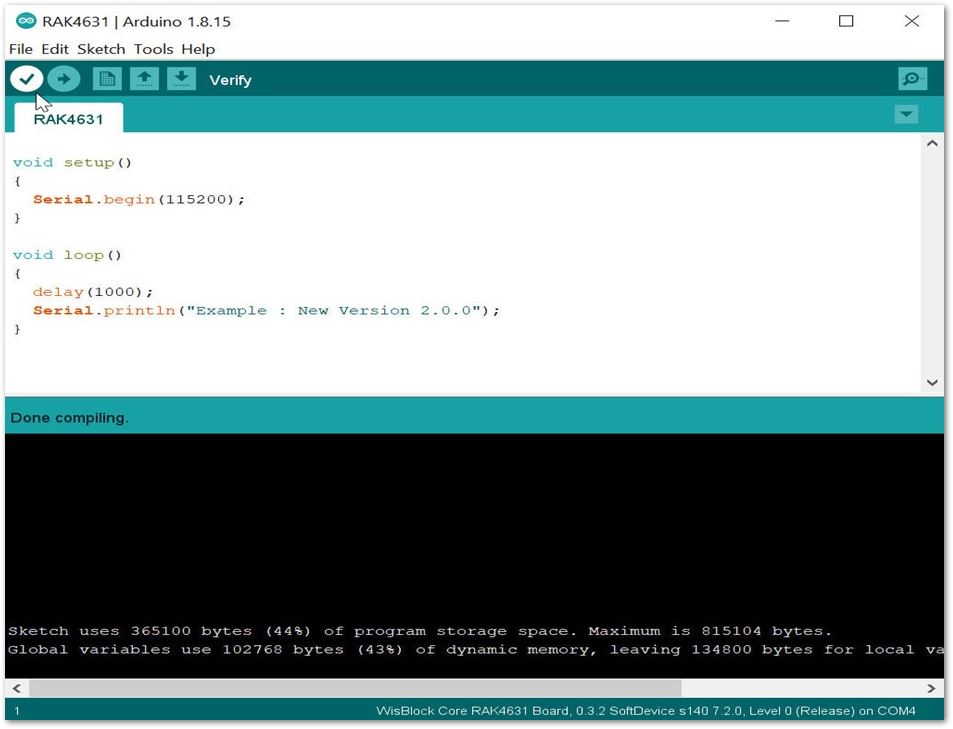Create a new sketch with the New icon
This screenshot has height=729, width=953.
[x=107, y=79]
